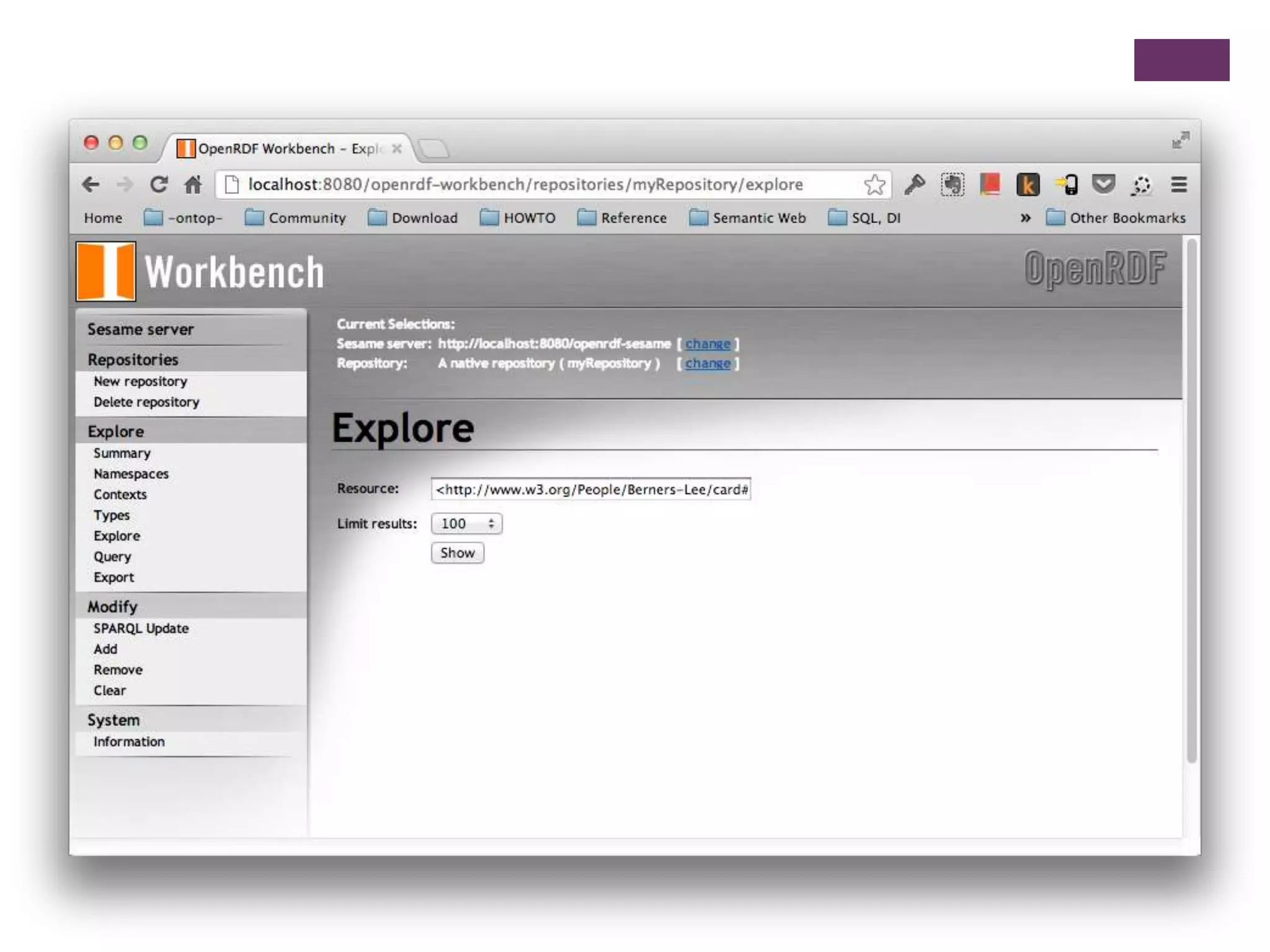Click the browser back arrow
Image resolution: width=1270 pixels, height=952 pixels.
(91, 184)
